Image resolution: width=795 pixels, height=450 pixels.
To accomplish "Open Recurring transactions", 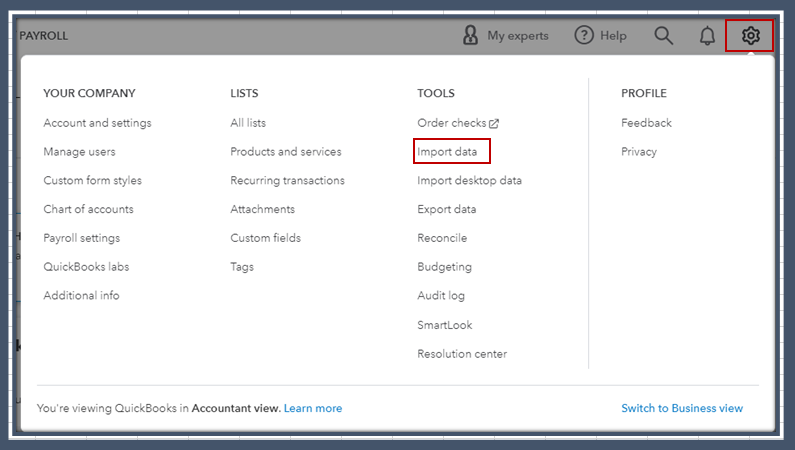I will tap(287, 180).
